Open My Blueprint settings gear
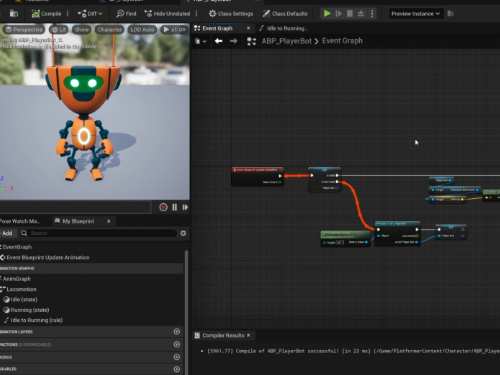The image size is (500, 375). pos(183,233)
